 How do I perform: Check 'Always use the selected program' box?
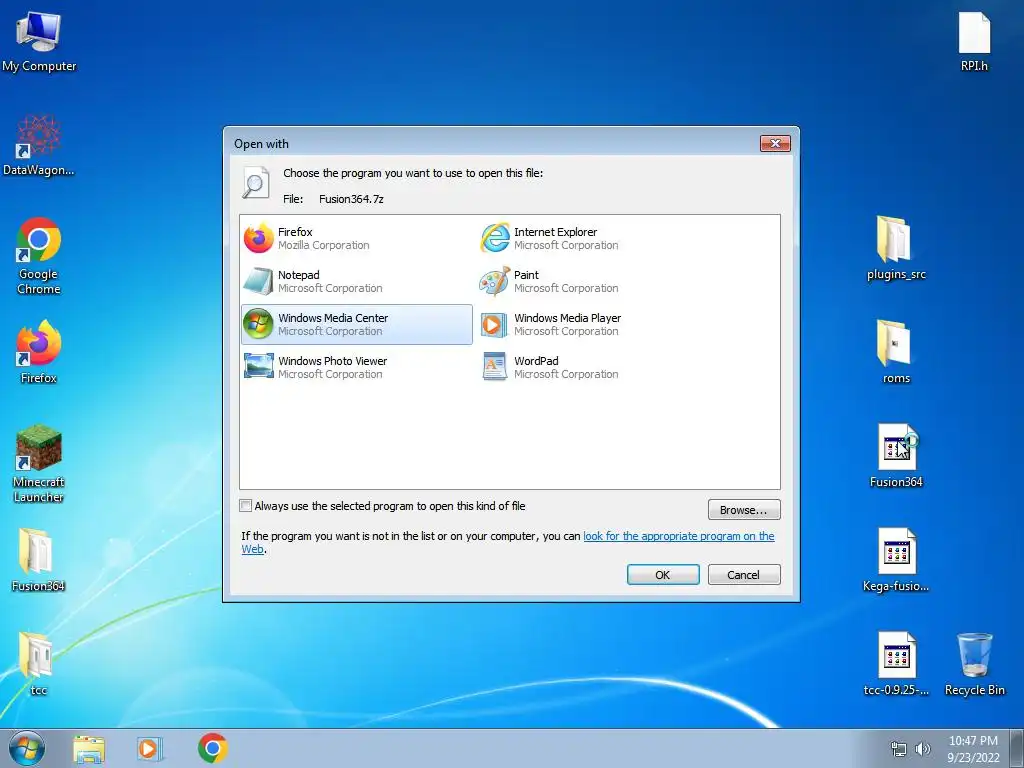tap(246, 505)
